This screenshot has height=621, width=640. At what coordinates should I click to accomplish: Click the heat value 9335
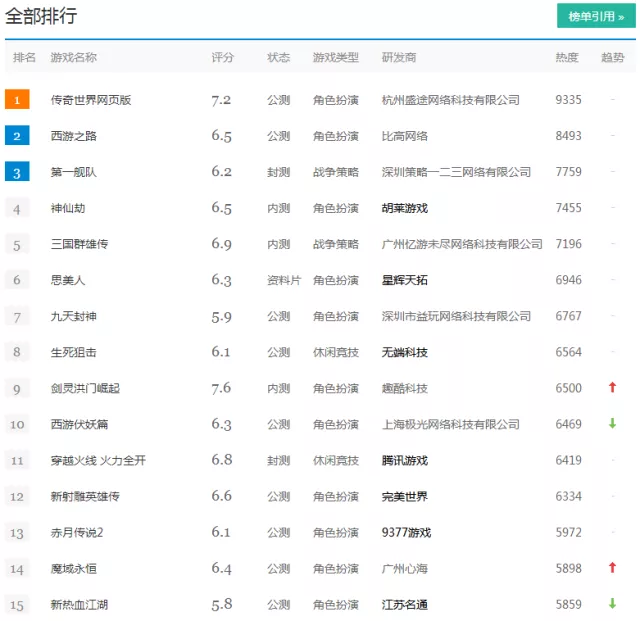pyautogui.click(x=568, y=100)
